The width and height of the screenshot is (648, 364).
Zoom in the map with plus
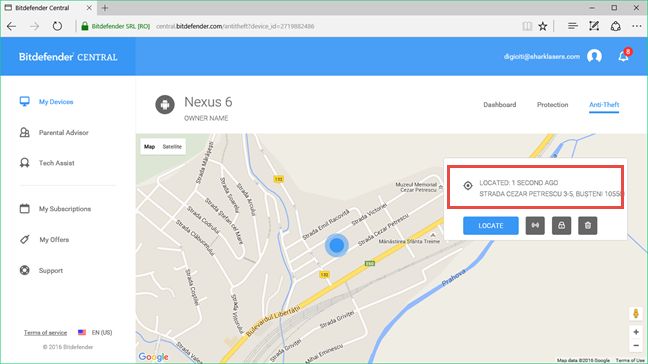[636, 332]
